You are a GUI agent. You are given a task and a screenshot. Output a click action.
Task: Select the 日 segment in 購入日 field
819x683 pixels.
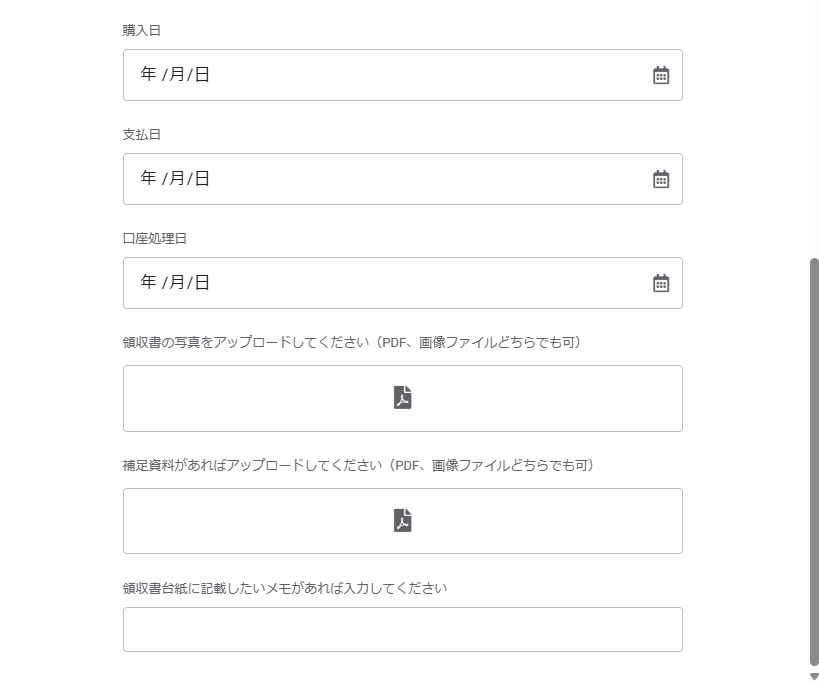(202, 74)
